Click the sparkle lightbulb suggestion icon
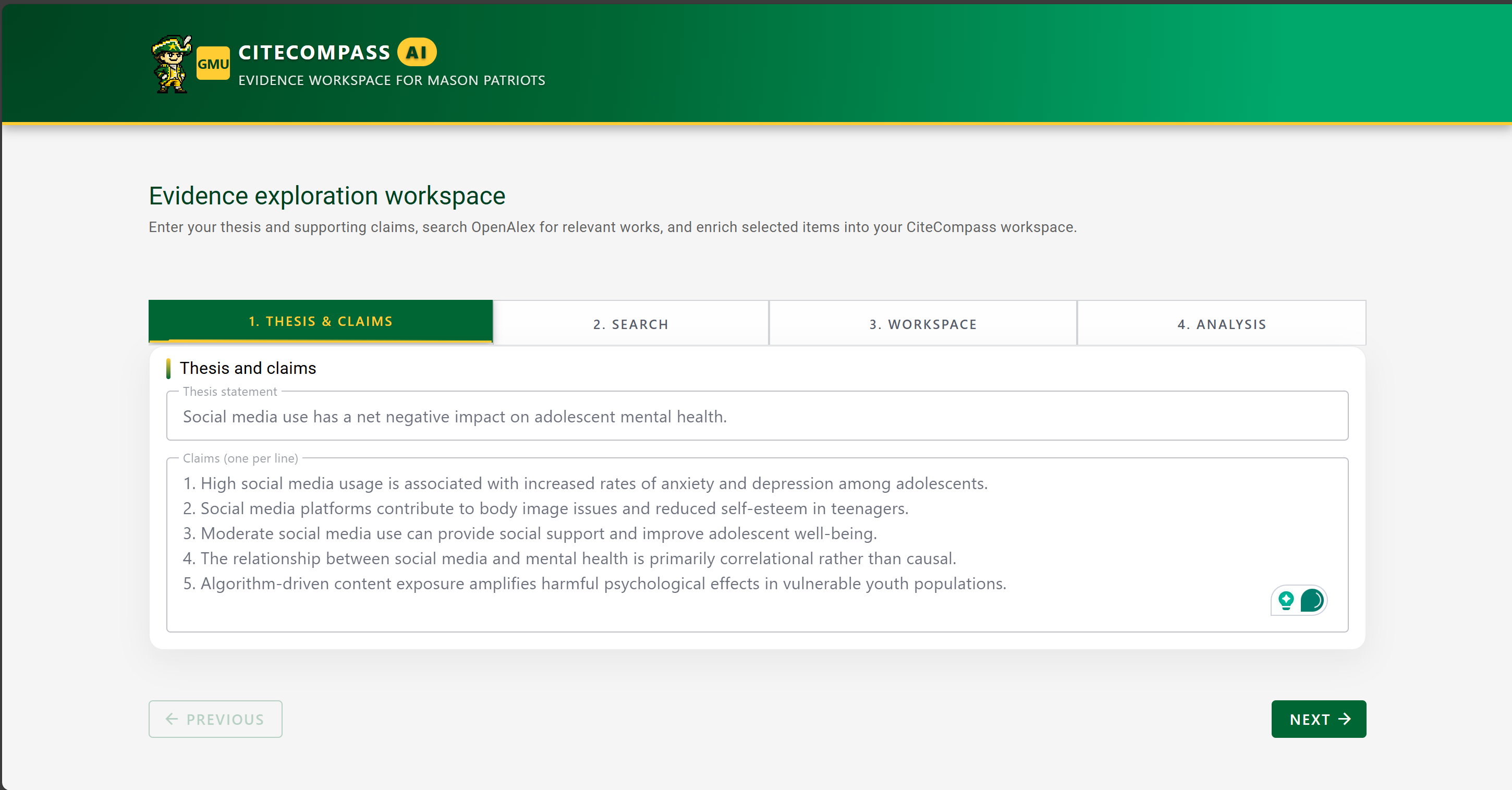 [1285, 600]
